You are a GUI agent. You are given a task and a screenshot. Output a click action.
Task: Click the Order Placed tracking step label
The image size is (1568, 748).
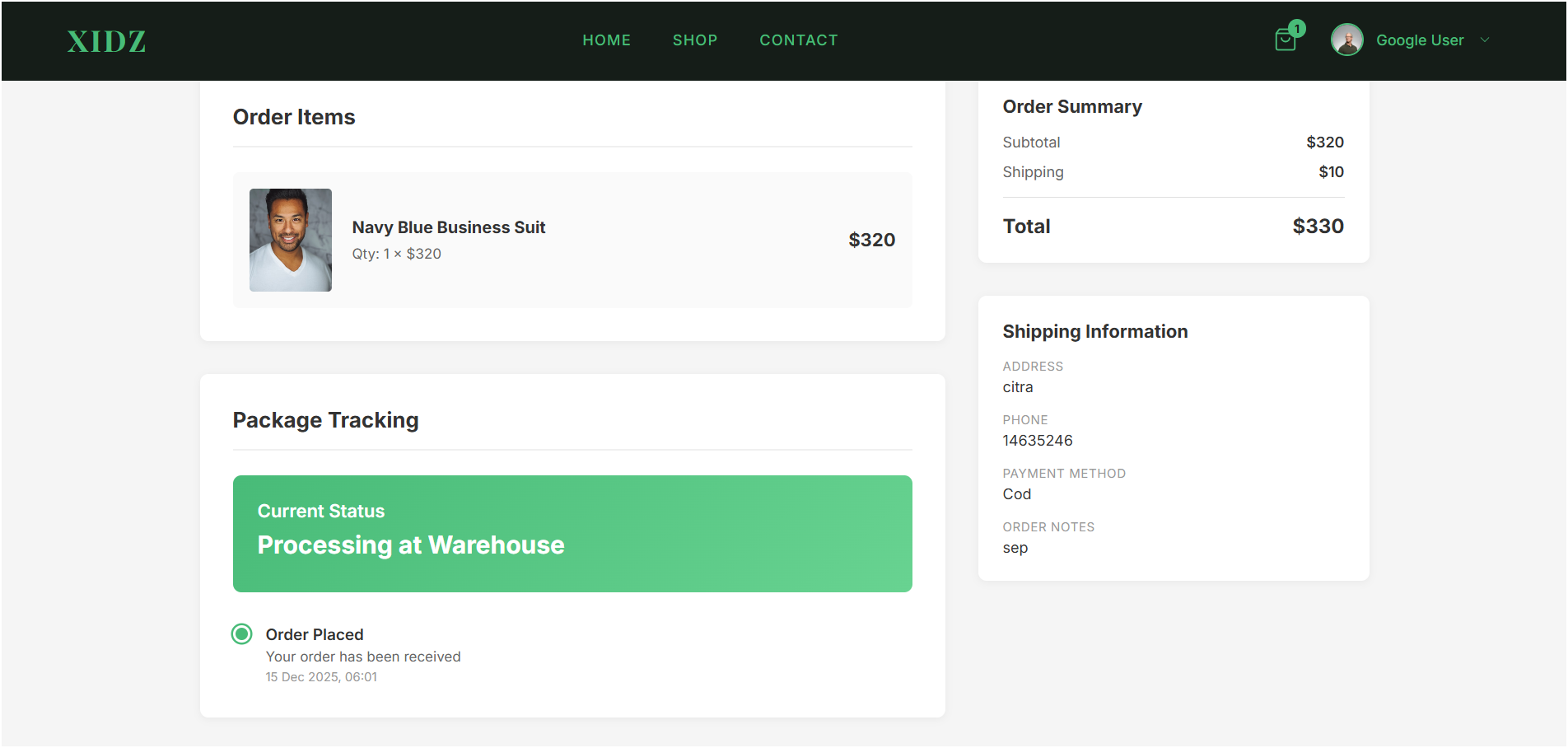tap(314, 634)
